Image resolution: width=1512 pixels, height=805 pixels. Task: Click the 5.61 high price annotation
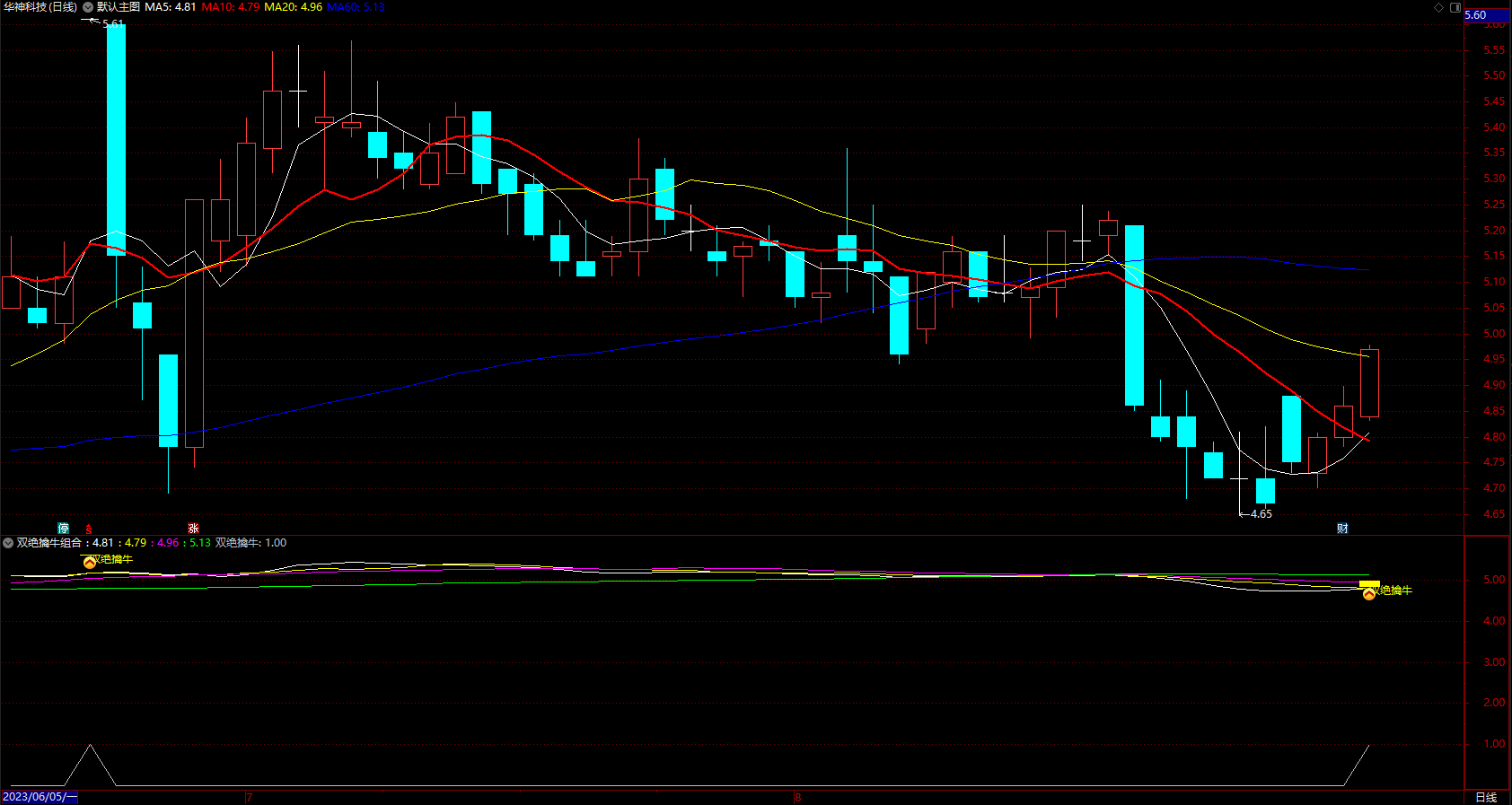coord(113,24)
